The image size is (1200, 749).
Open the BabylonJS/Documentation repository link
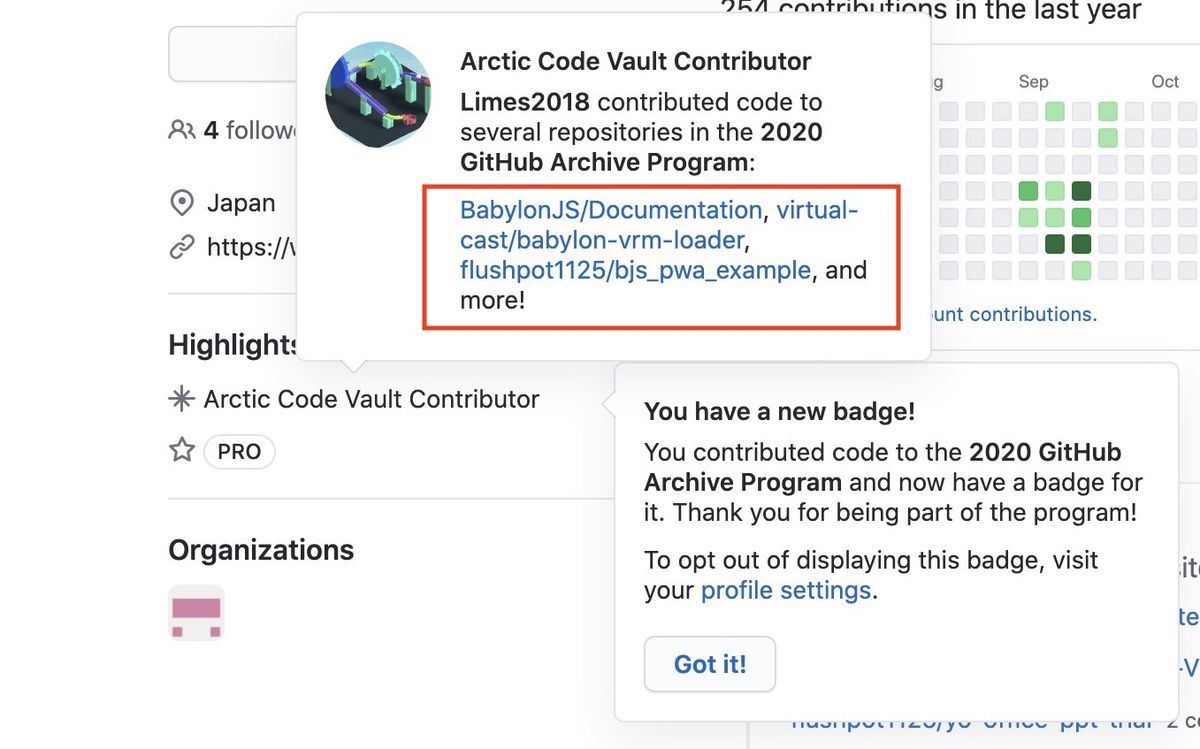[x=611, y=209]
